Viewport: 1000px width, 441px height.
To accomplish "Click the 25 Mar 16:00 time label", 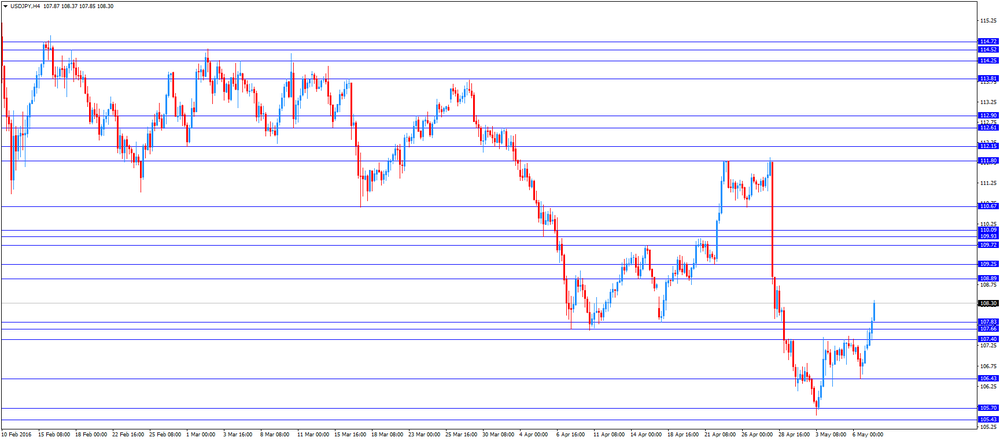I will [461, 435].
